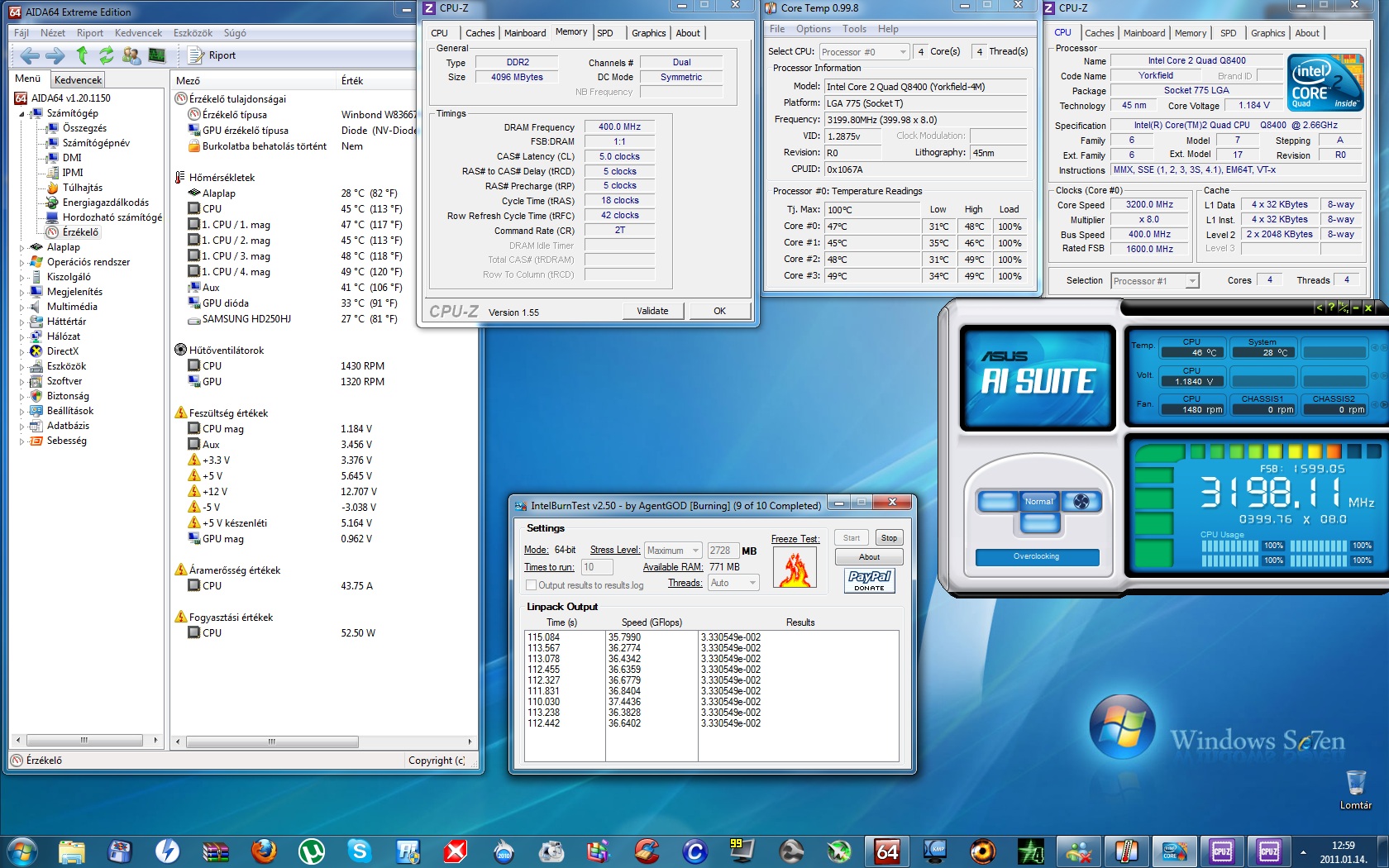Go back with AIDA64 left arrow toolbar icon
The width and height of the screenshot is (1389, 868).
pyautogui.click(x=30, y=55)
